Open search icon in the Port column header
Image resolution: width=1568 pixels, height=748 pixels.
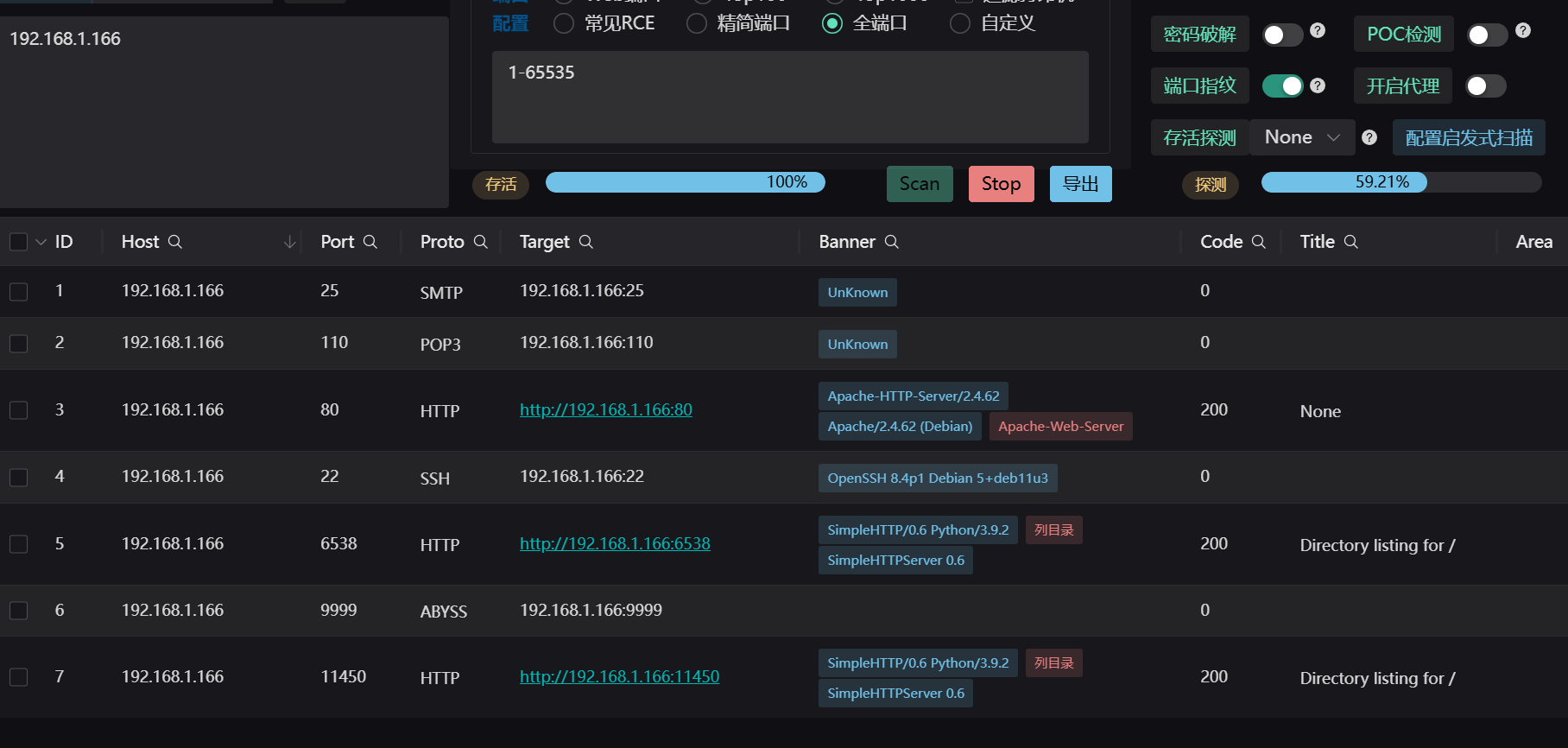370,242
